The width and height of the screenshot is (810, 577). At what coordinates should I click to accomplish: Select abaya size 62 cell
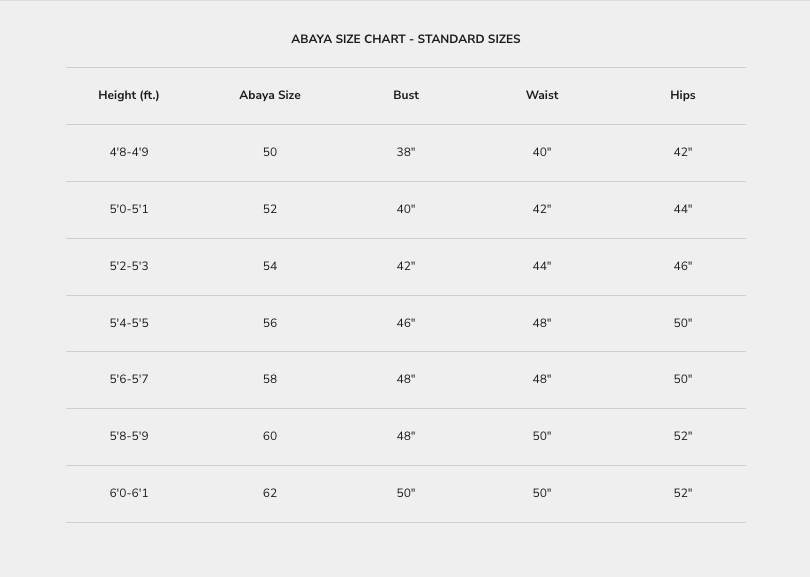tap(270, 493)
